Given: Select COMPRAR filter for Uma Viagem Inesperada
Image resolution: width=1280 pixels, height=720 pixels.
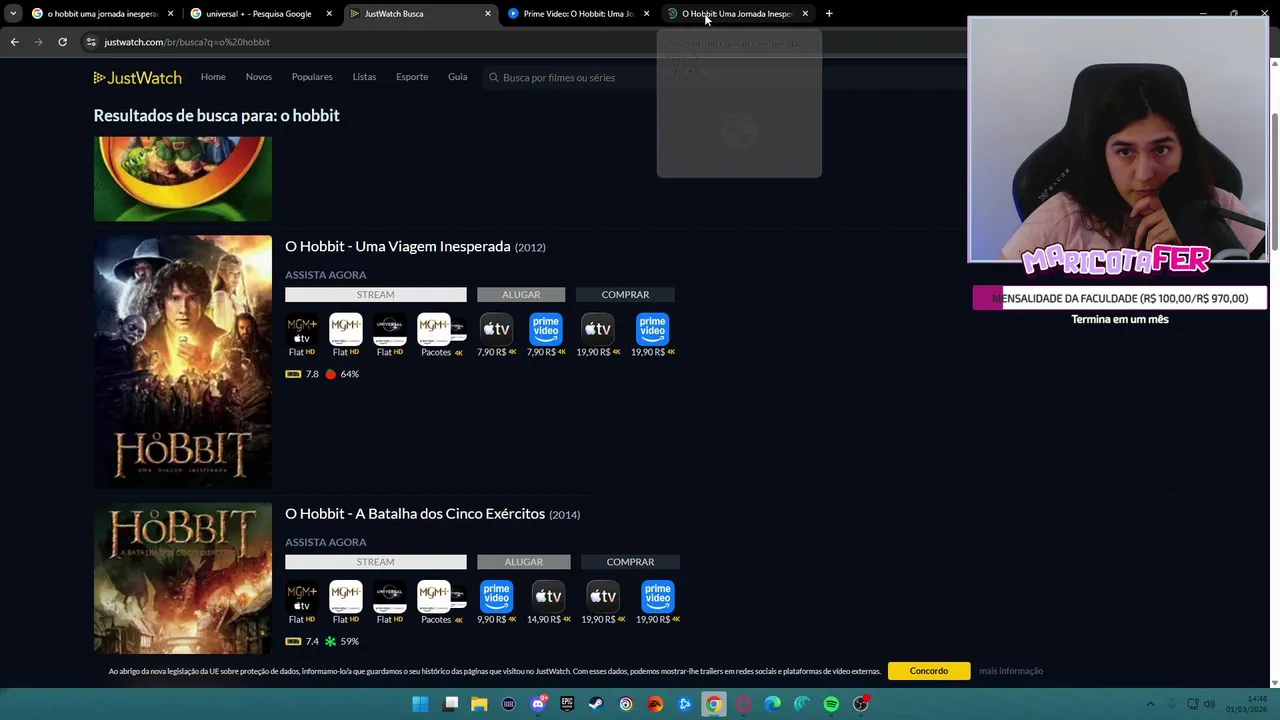Looking at the screenshot, I should pyautogui.click(x=625, y=295).
